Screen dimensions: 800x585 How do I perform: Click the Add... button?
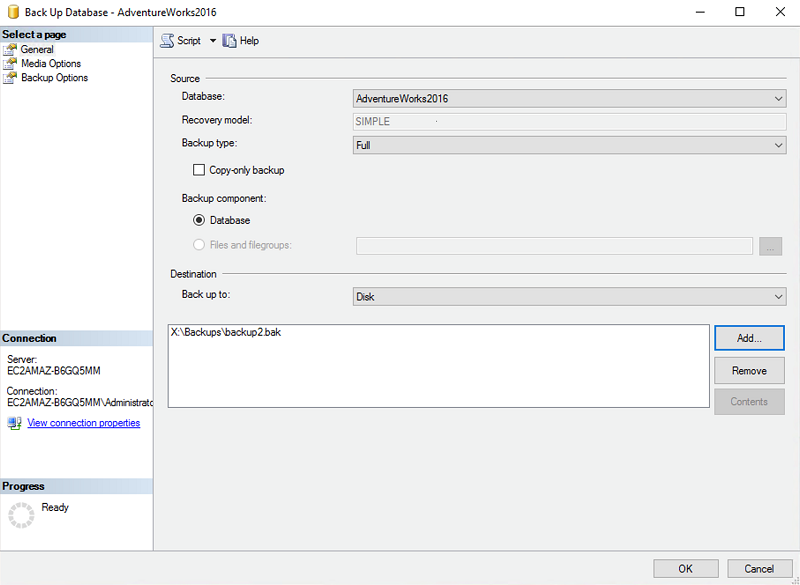point(749,338)
